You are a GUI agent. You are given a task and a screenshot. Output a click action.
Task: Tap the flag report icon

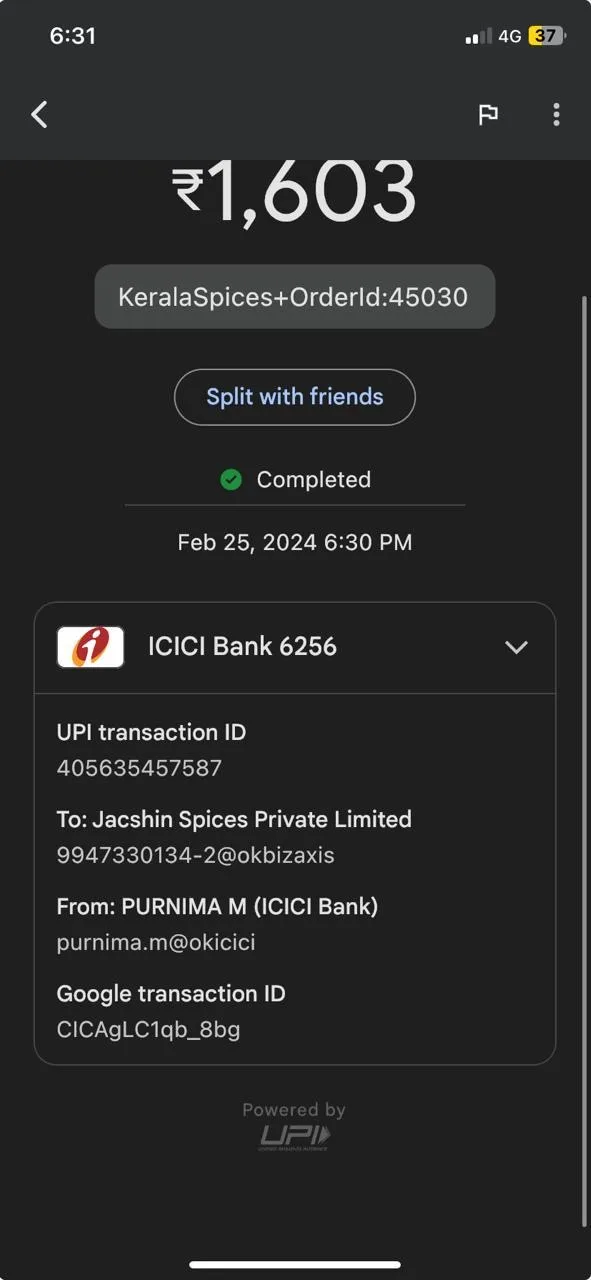click(x=488, y=115)
